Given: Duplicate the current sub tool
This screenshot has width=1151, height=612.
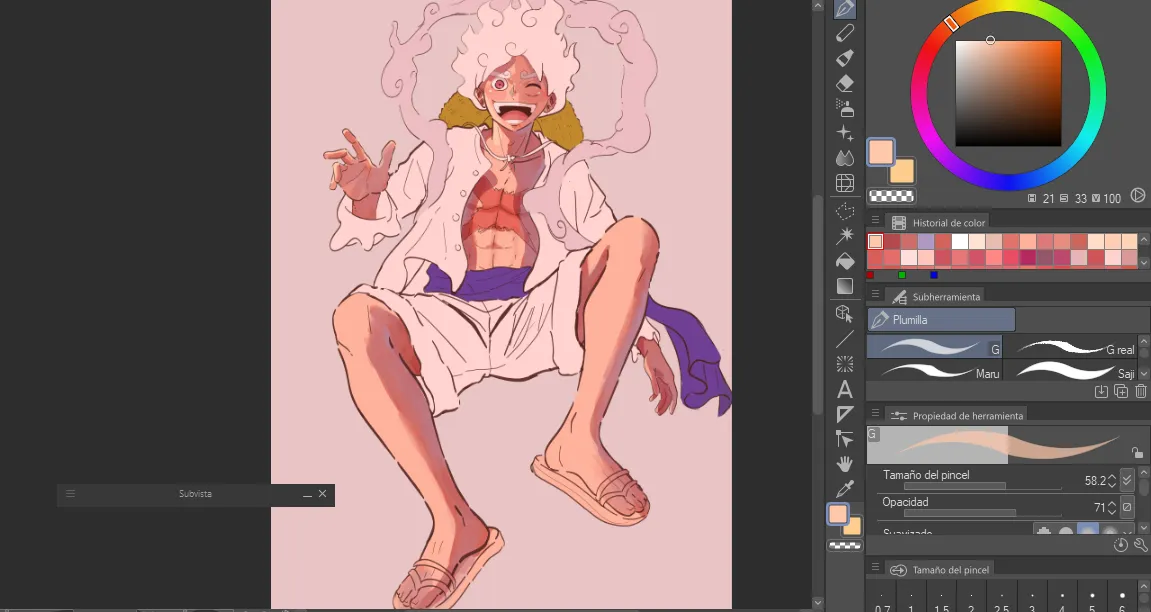Looking at the screenshot, I should (x=1121, y=392).
